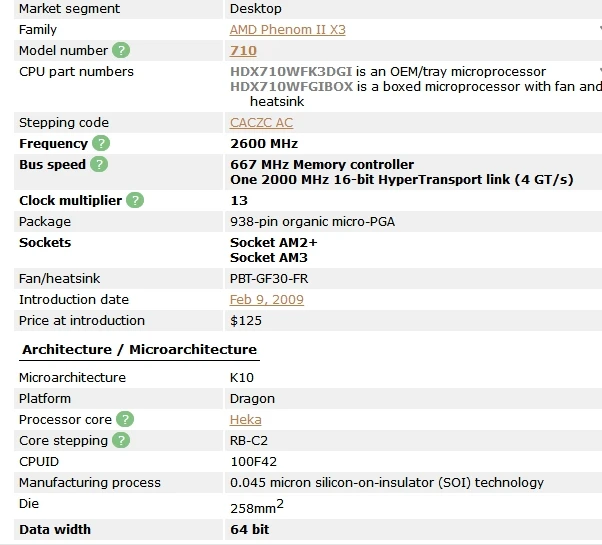Click the Family row label
The height and width of the screenshot is (545, 602).
click(38, 30)
